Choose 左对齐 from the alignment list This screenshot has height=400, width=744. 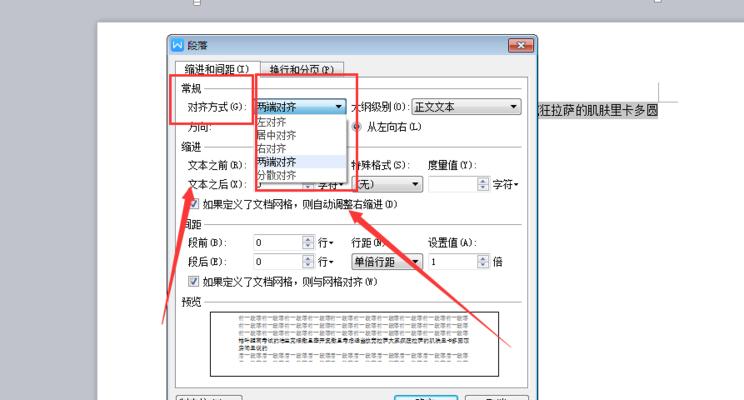click(301, 122)
